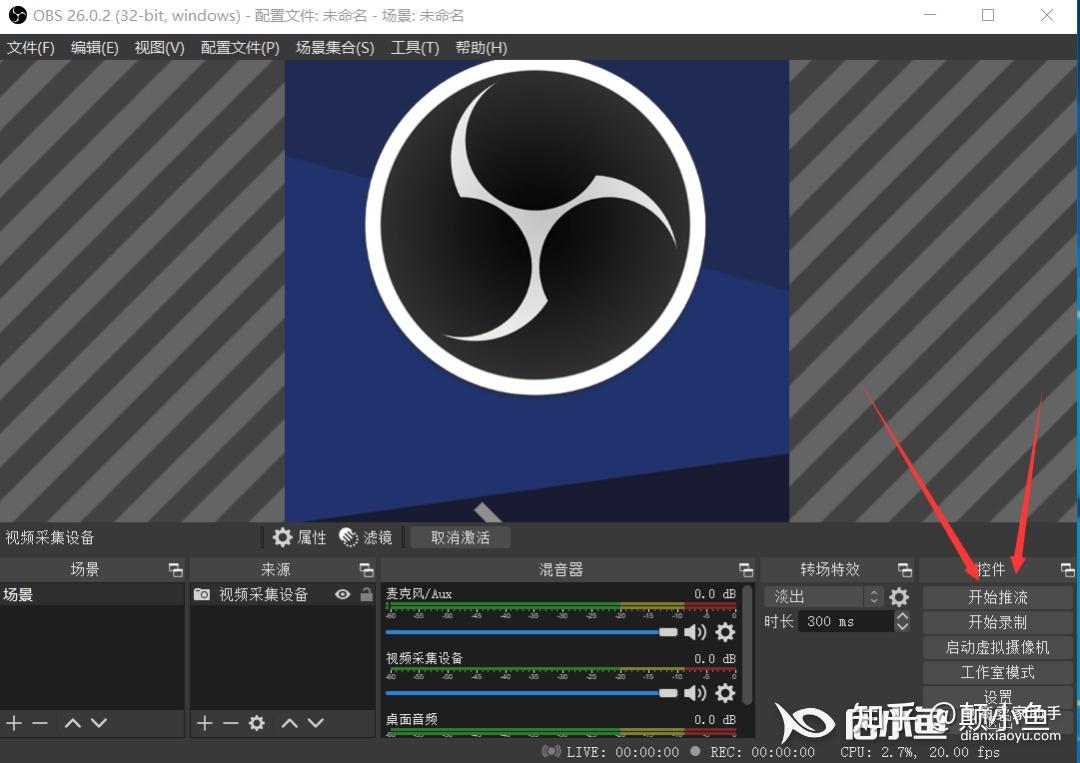Click the 300 ms duration field
1080x763 pixels.
(846, 621)
